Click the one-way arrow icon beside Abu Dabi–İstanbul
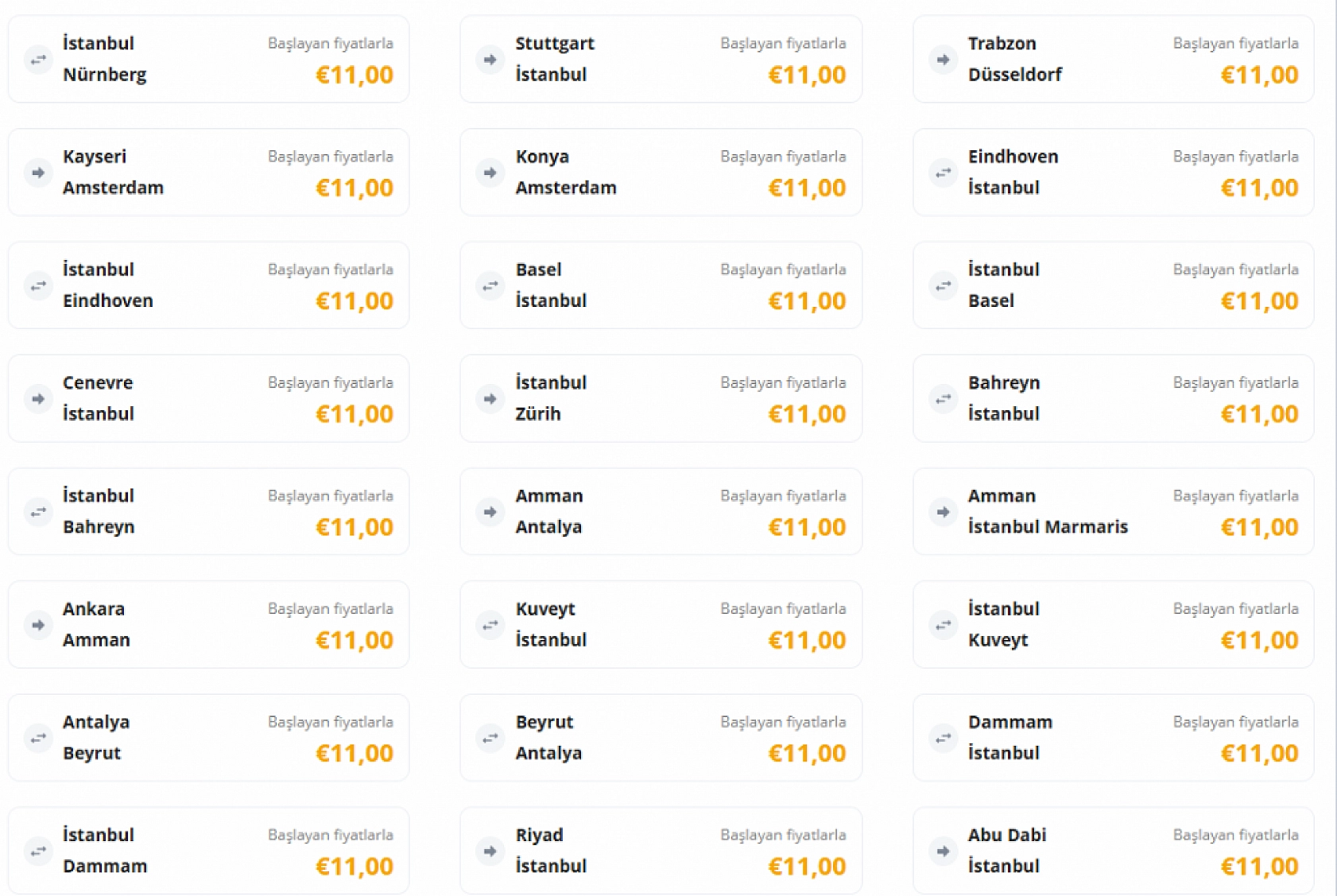 pyautogui.click(x=943, y=851)
